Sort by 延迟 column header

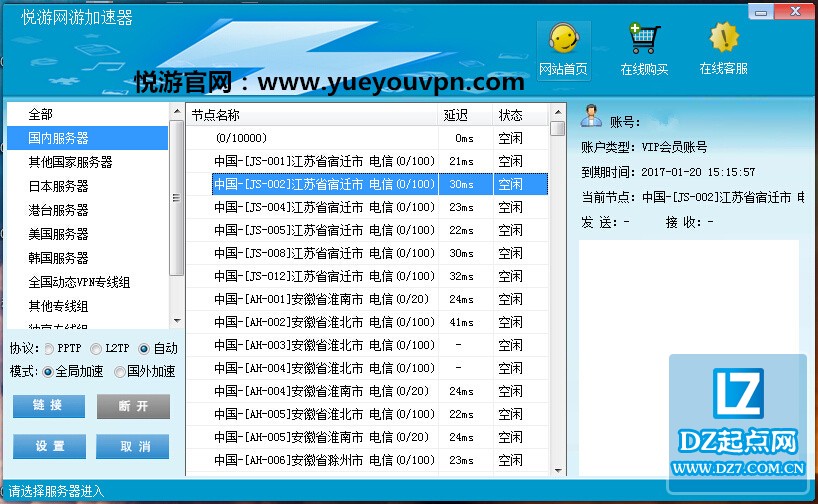[x=465, y=115]
